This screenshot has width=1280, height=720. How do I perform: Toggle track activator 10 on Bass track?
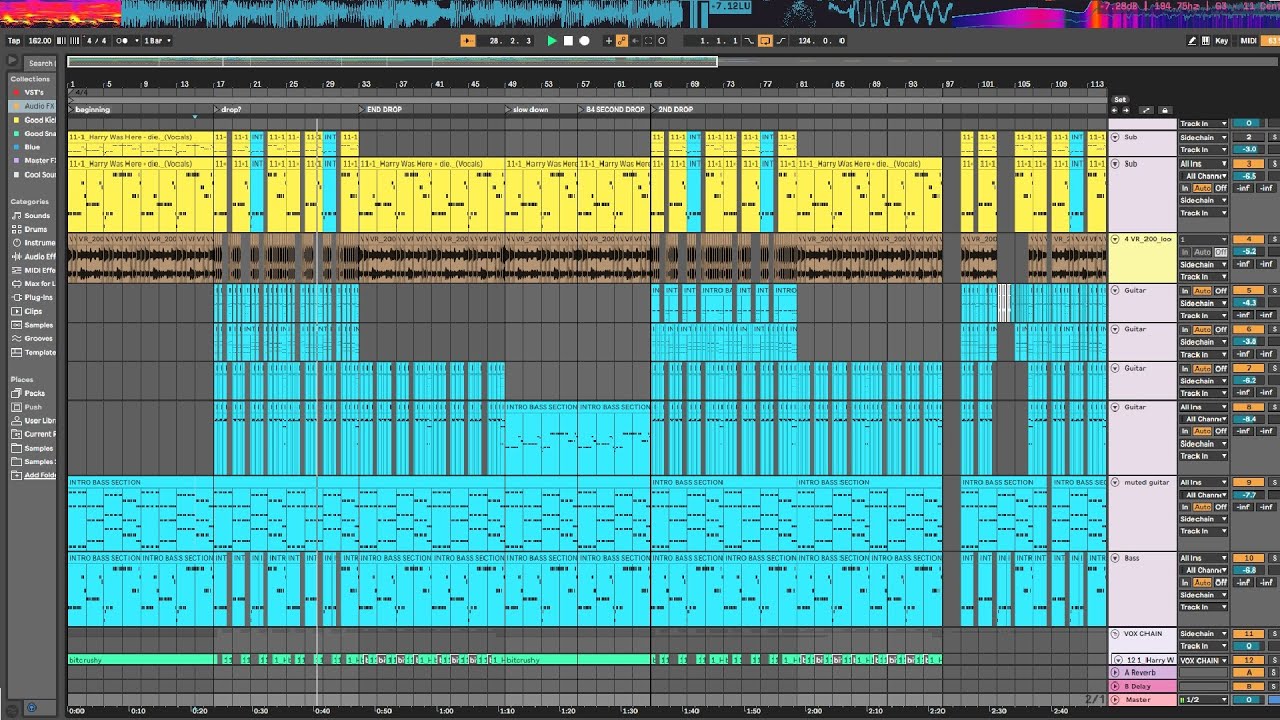coord(1248,558)
